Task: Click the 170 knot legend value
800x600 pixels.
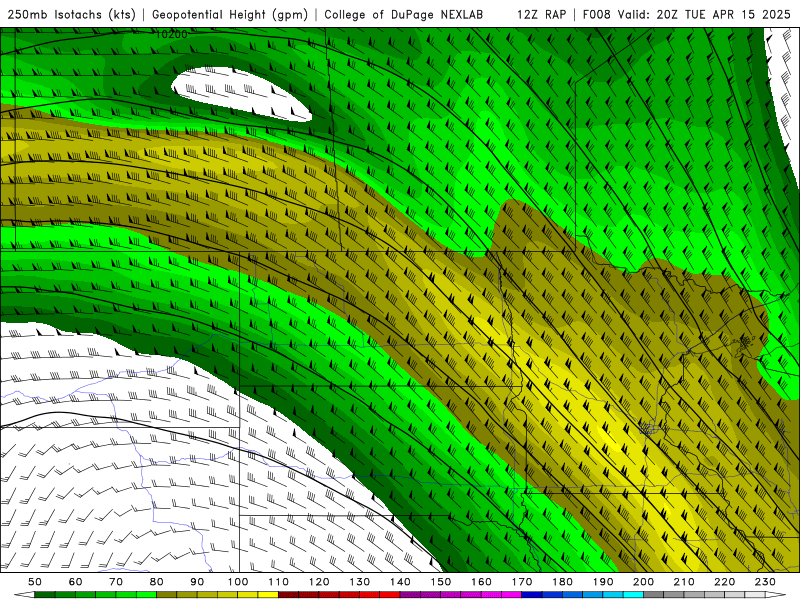Action: [522, 582]
